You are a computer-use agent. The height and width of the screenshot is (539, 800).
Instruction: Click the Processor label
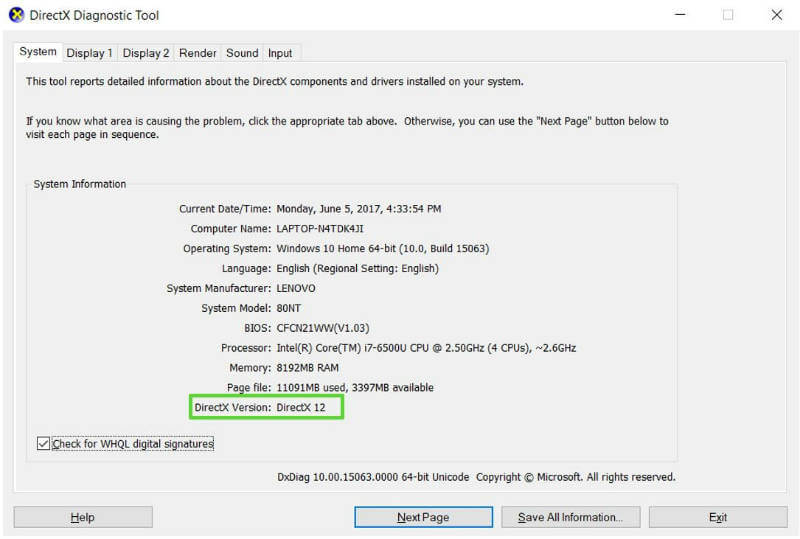point(246,348)
